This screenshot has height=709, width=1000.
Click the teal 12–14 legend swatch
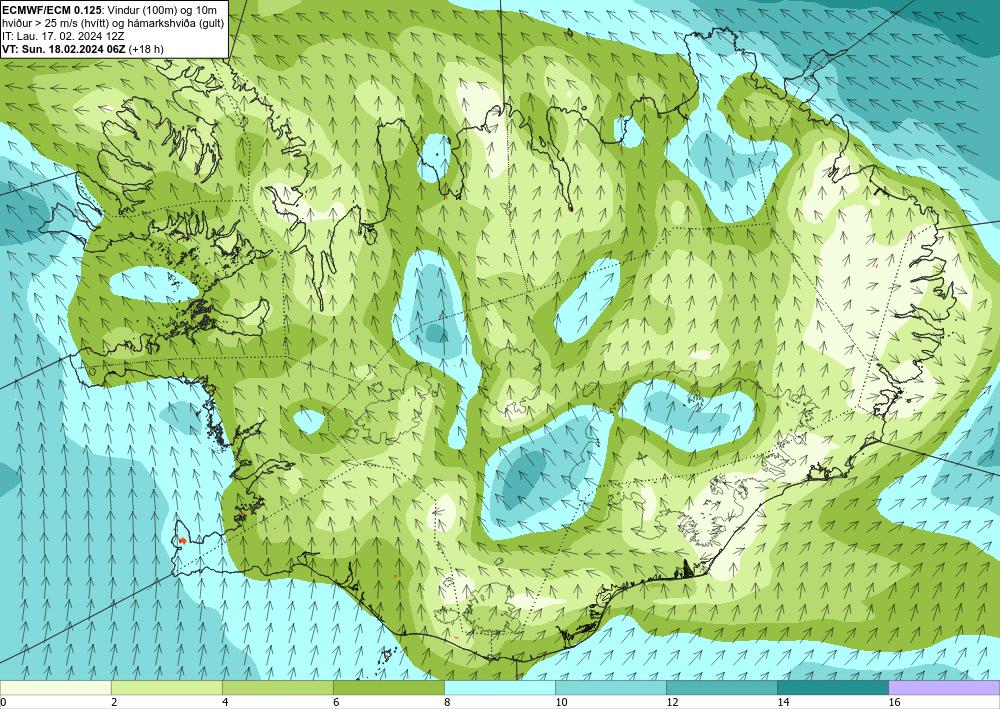(721, 688)
